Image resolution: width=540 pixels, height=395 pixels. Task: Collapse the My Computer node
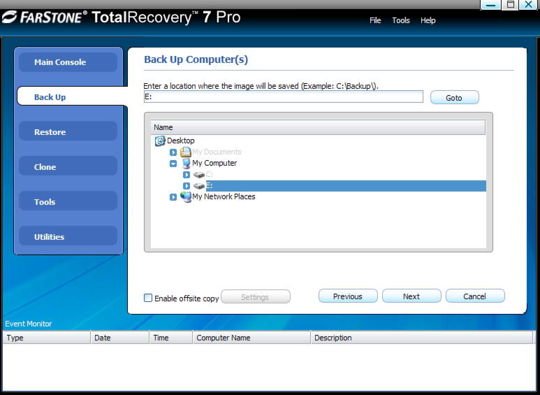(173, 164)
